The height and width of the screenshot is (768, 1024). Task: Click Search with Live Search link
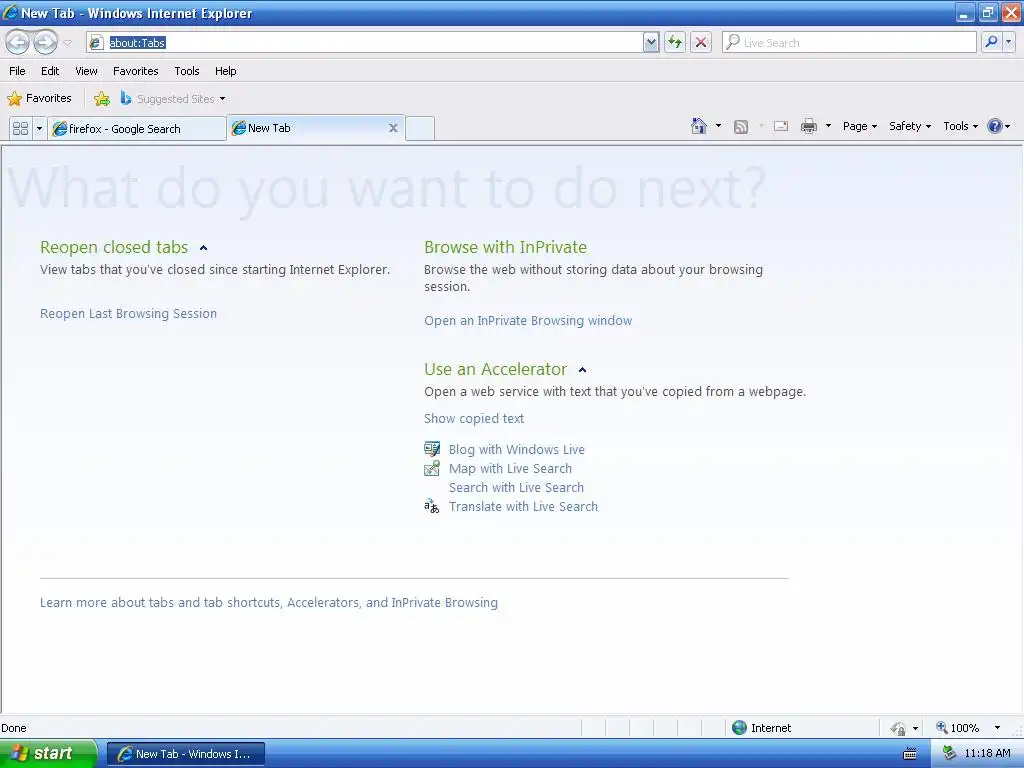tap(516, 487)
